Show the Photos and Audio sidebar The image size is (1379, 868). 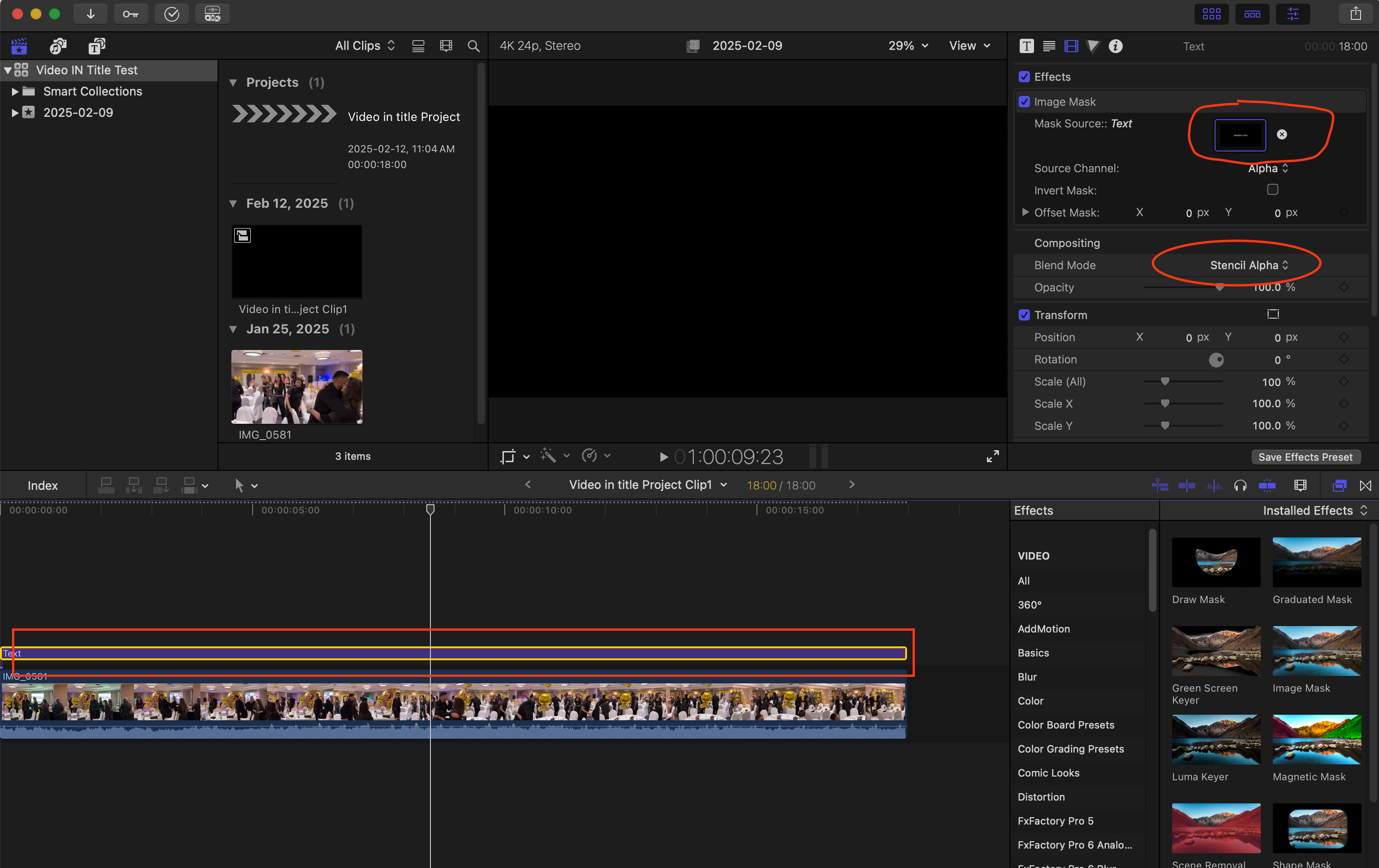tap(58, 46)
